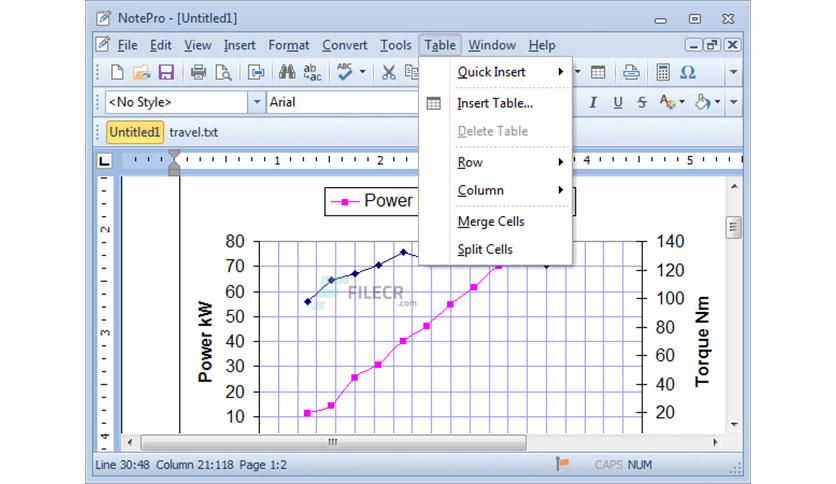Apply the font color tool
Image resolution: width=836 pixels, height=484 pixels.
coord(667,101)
